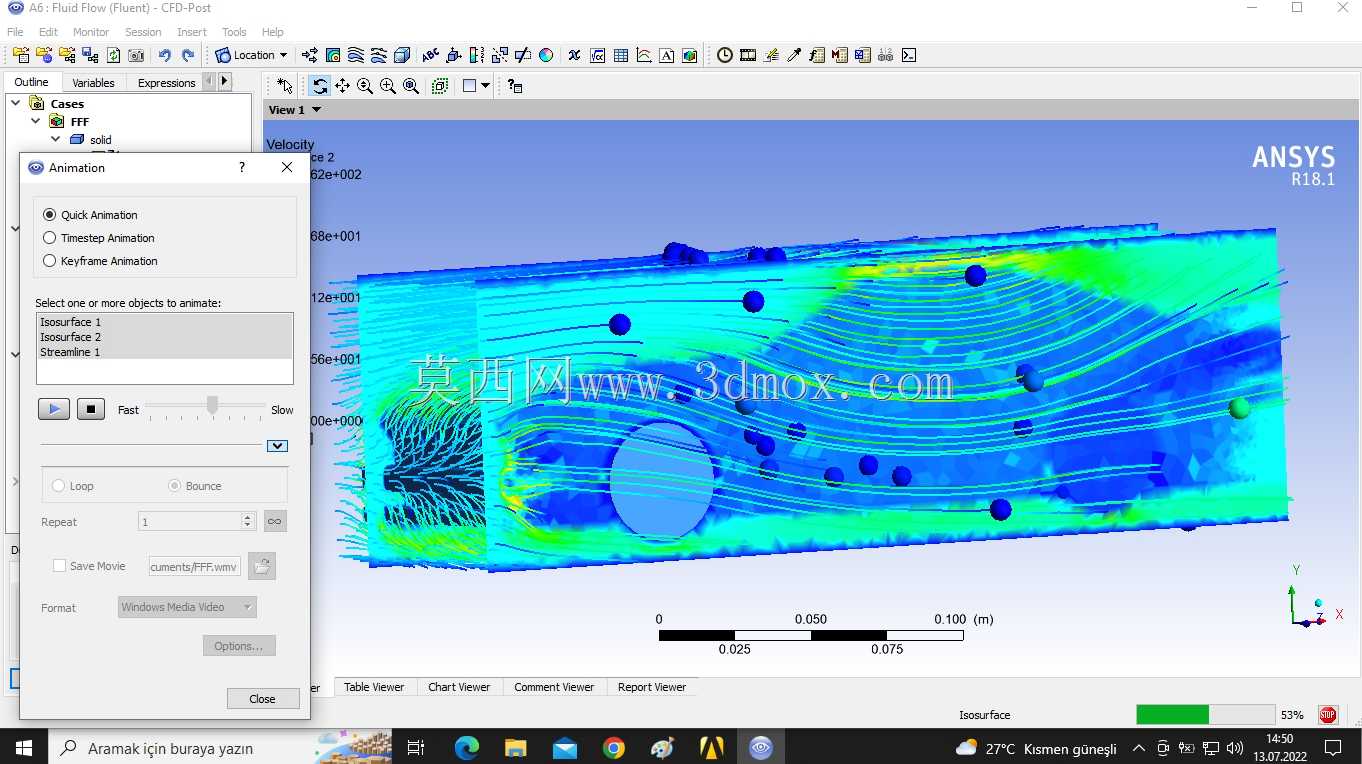Open Google Chrome from the taskbar
Viewport: 1362px width, 764px height.
pyautogui.click(x=613, y=747)
